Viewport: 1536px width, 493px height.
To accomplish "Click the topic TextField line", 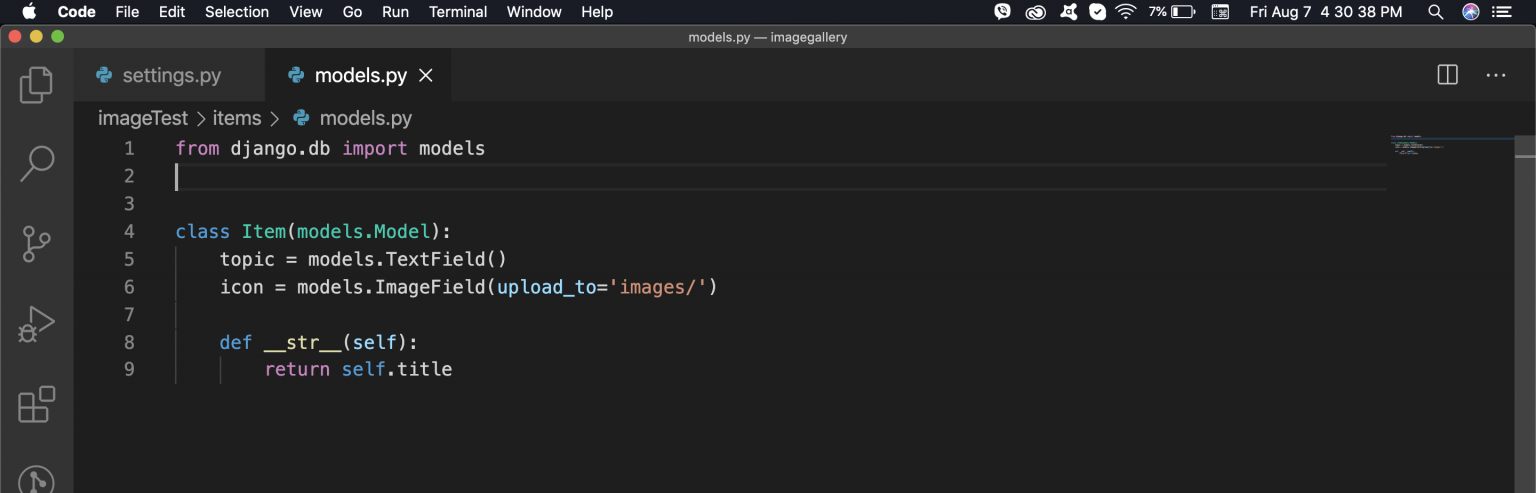I will click(364, 260).
